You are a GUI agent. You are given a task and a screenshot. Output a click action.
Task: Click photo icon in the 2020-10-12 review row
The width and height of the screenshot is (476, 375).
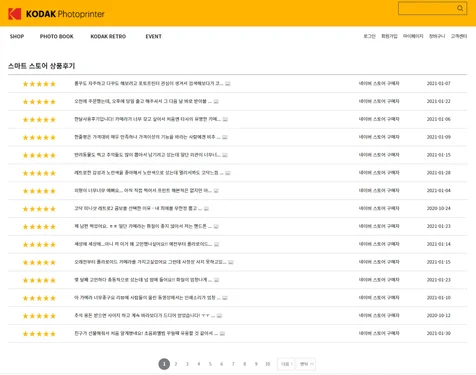click(x=219, y=316)
